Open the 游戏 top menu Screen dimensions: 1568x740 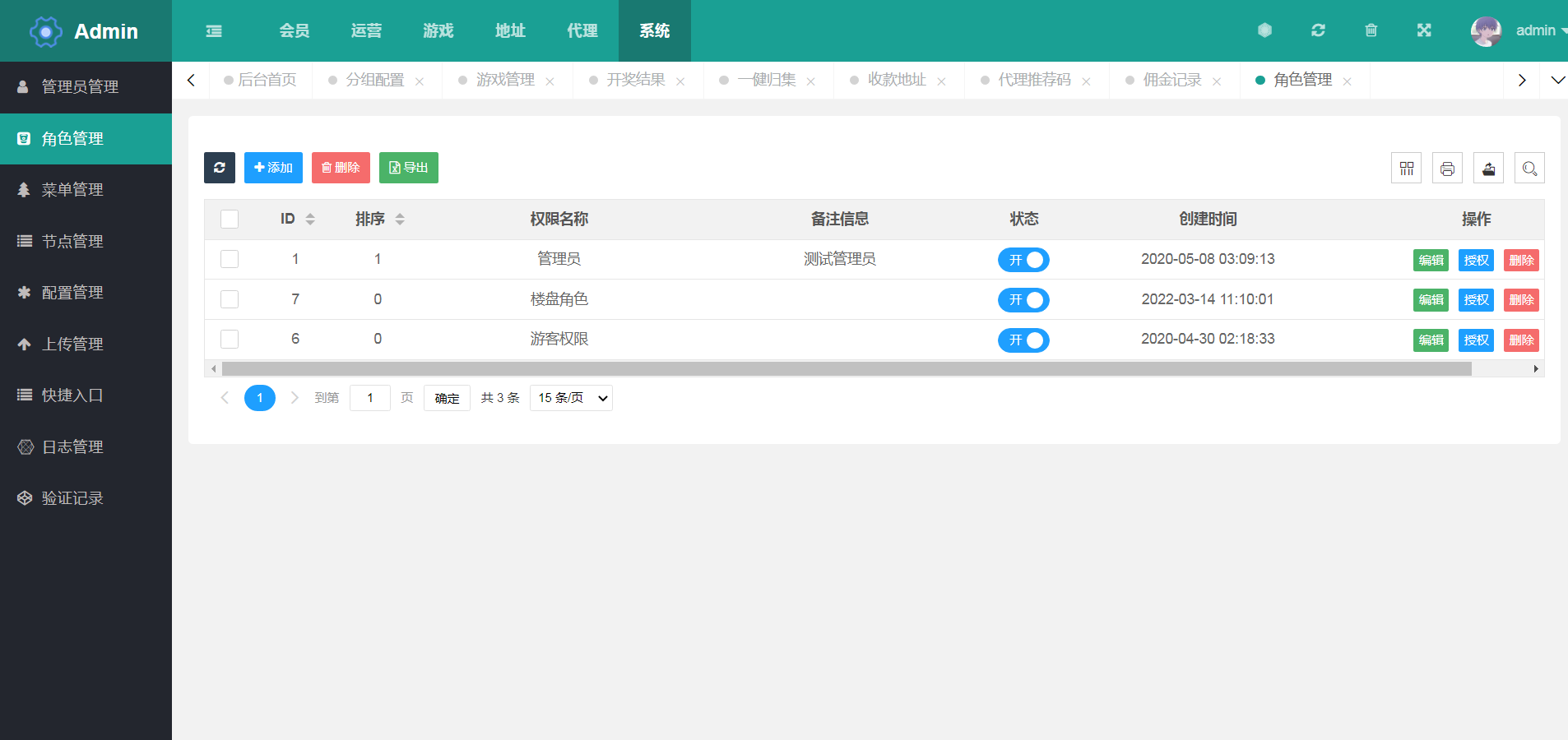pyautogui.click(x=438, y=30)
